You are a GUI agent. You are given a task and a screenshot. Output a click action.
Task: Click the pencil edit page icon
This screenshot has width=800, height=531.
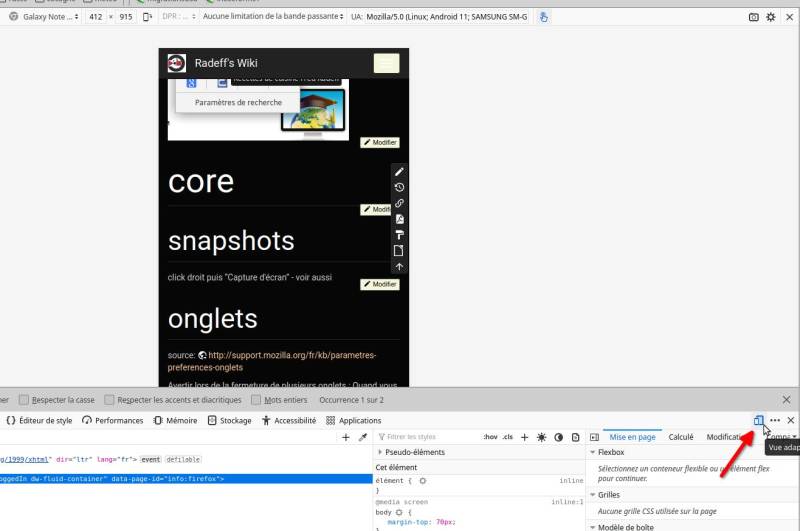(x=399, y=172)
